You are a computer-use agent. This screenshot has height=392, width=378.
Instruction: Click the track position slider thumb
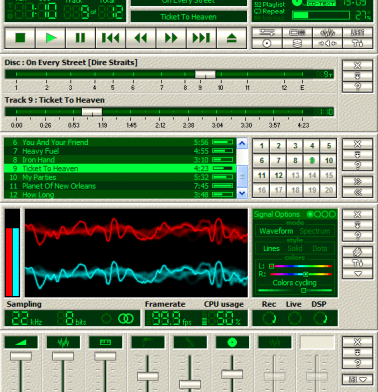pos(92,112)
